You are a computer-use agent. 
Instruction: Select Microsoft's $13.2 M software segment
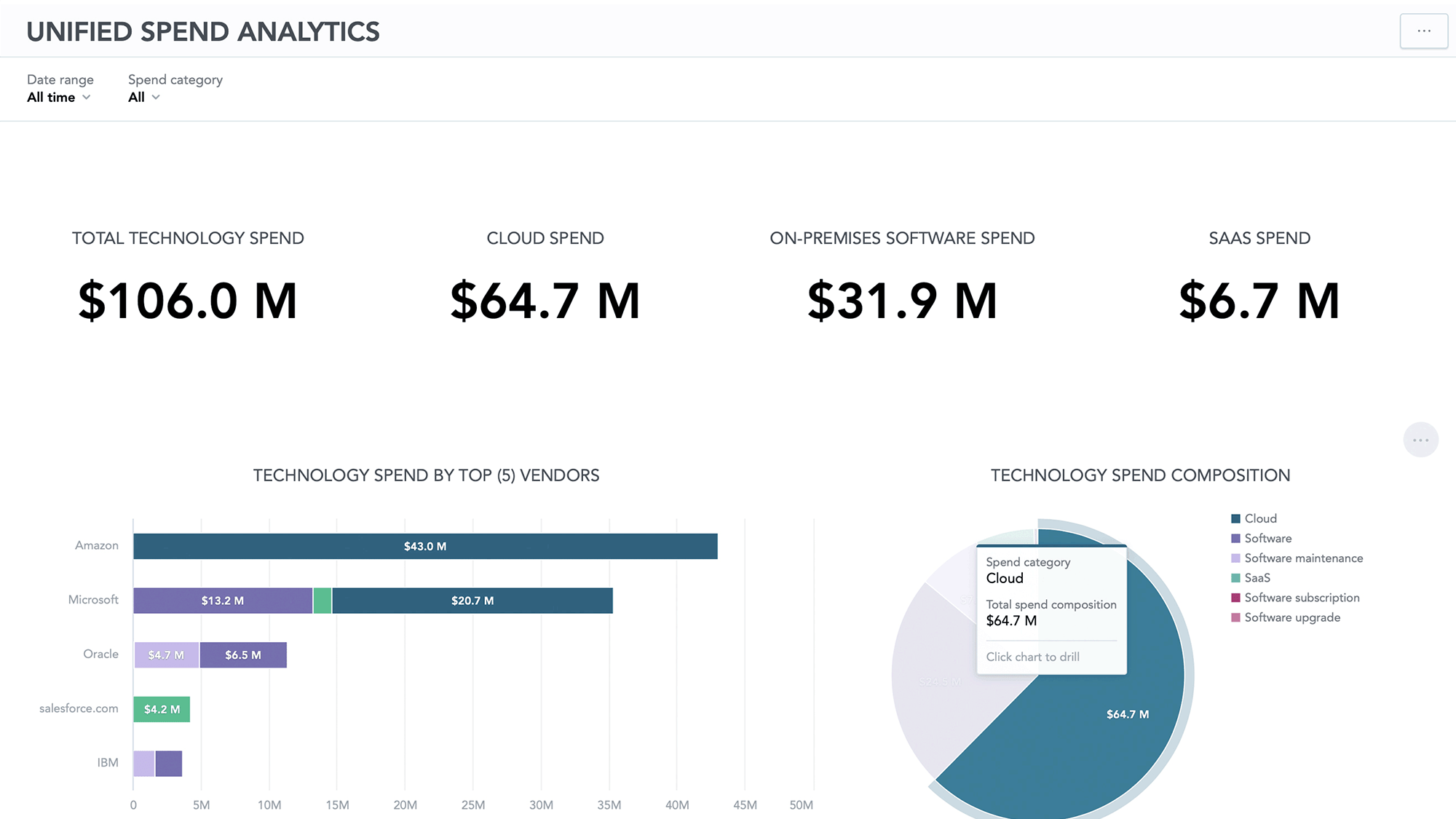pyautogui.click(x=223, y=601)
